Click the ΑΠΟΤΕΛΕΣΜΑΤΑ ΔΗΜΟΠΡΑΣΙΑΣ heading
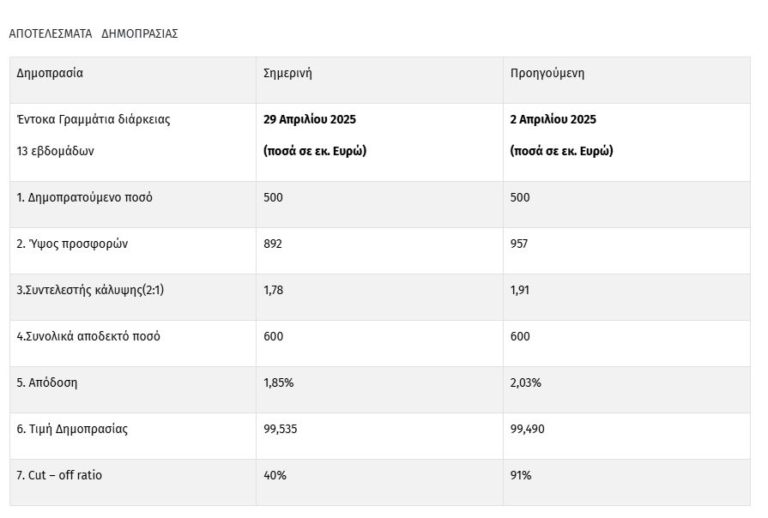The height and width of the screenshot is (518, 768). tap(93, 33)
